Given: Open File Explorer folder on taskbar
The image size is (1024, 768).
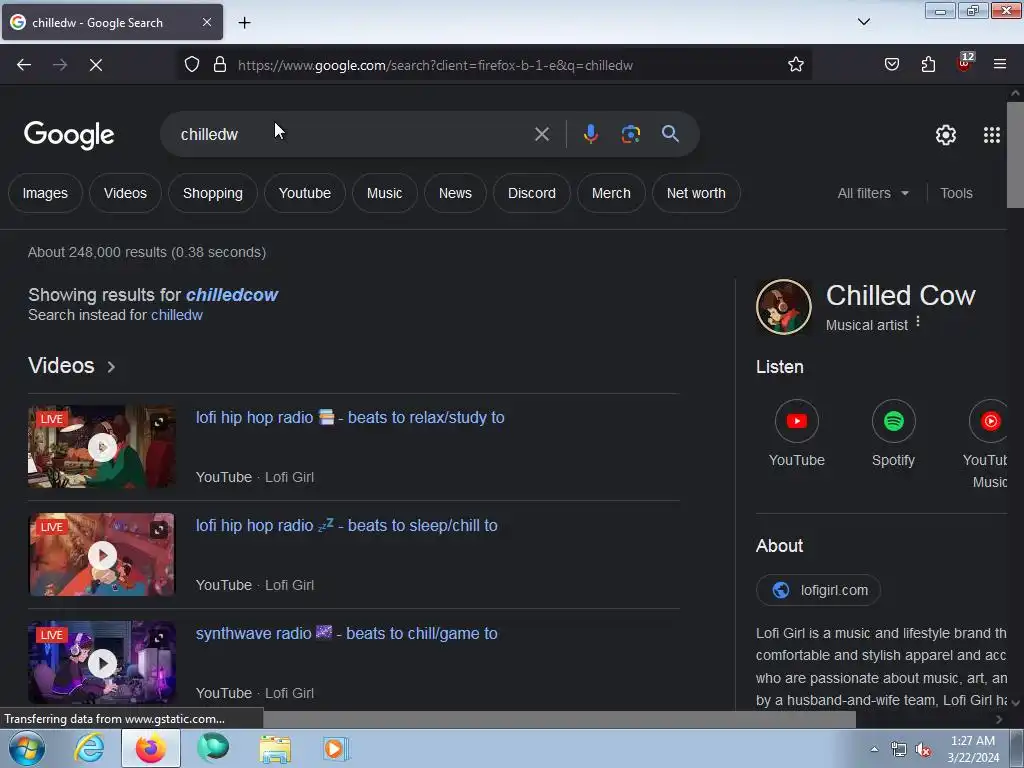Looking at the screenshot, I should [275, 749].
